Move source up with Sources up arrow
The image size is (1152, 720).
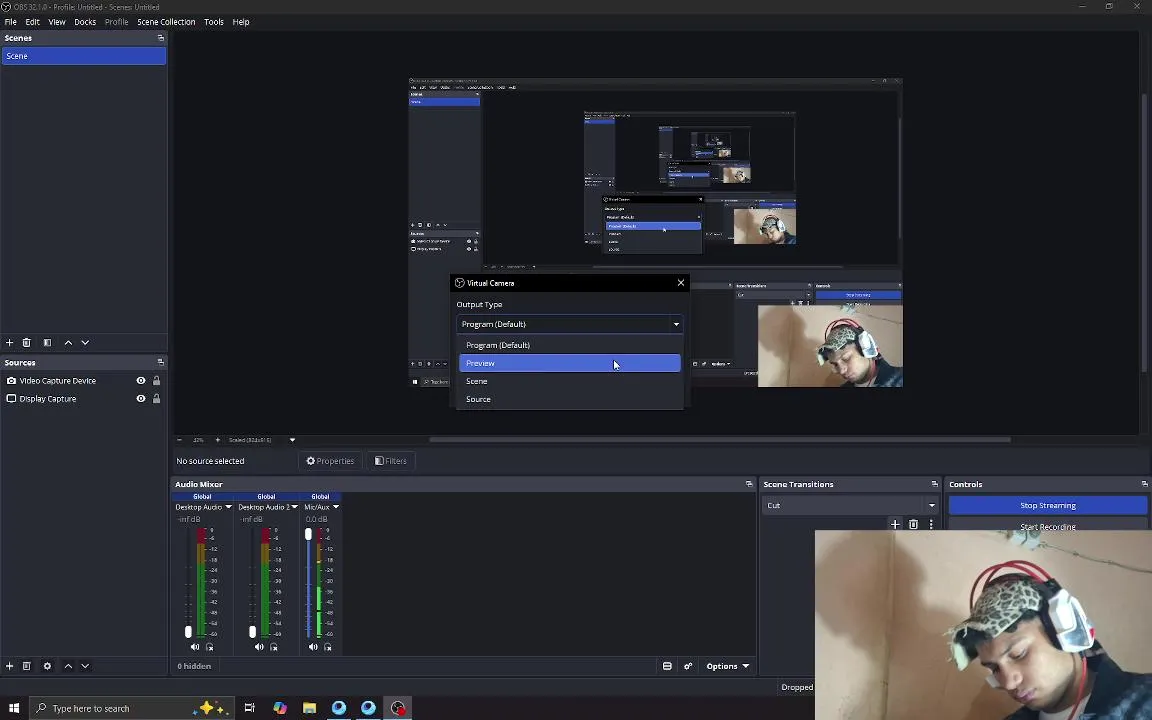coord(68,666)
